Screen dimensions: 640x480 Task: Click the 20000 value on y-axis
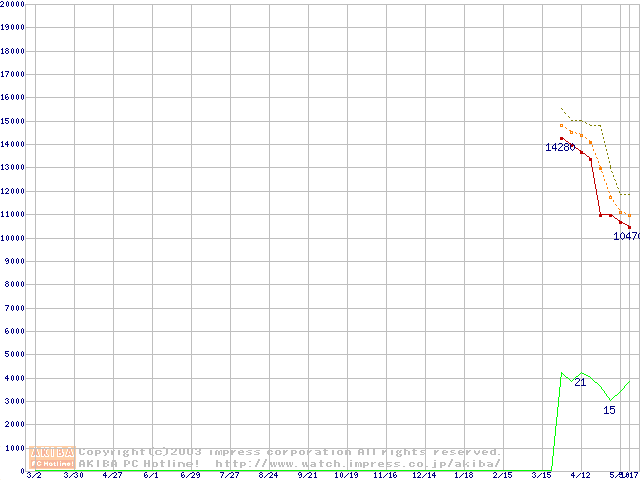coord(12,4)
